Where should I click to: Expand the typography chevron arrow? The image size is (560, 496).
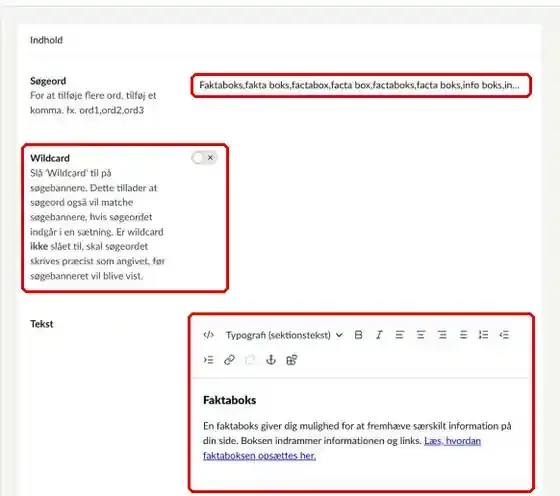click(x=339, y=335)
